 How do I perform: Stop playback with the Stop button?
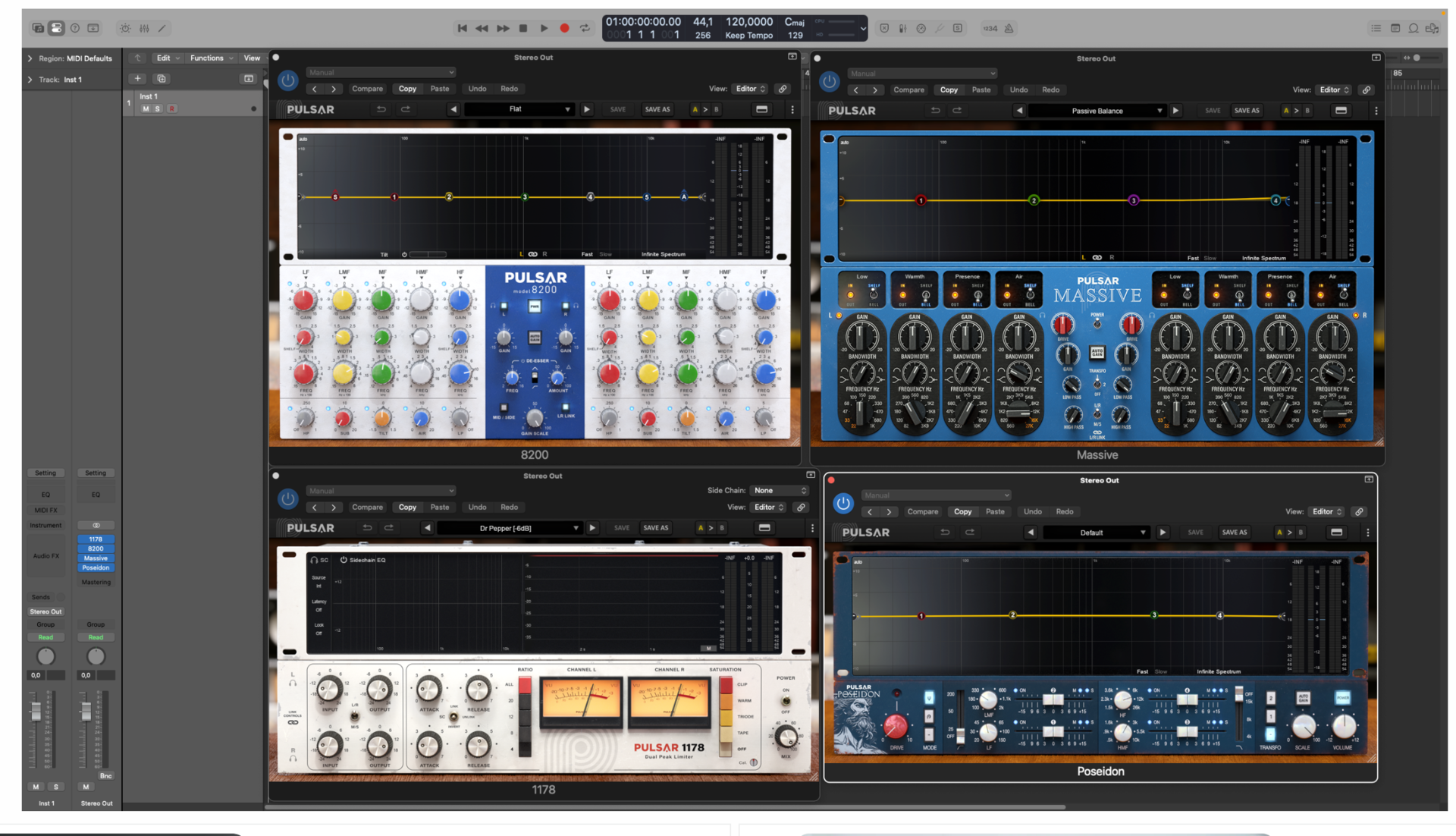point(523,28)
